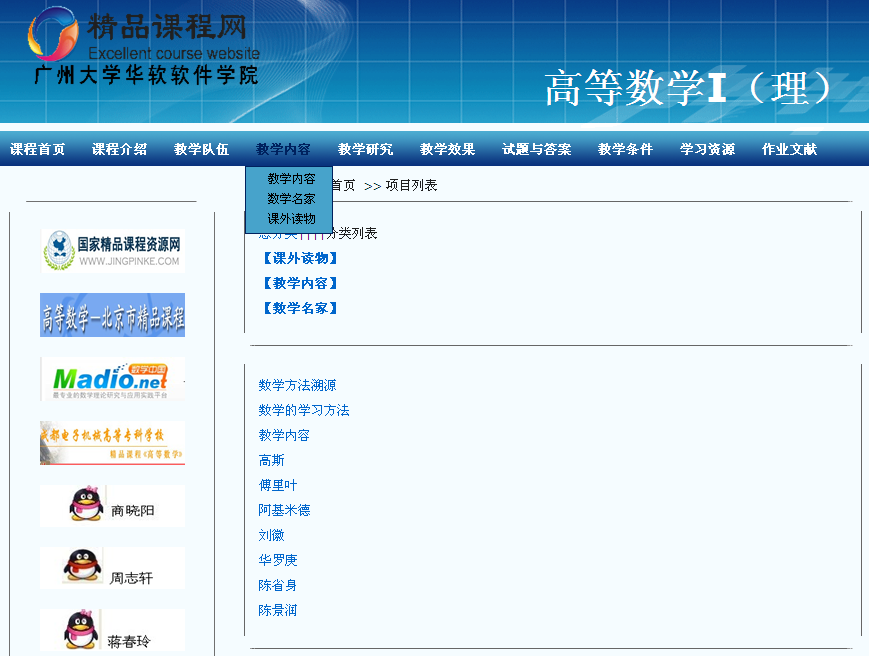Click the QQ penguin icon for 商晓阳

click(x=87, y=505)
